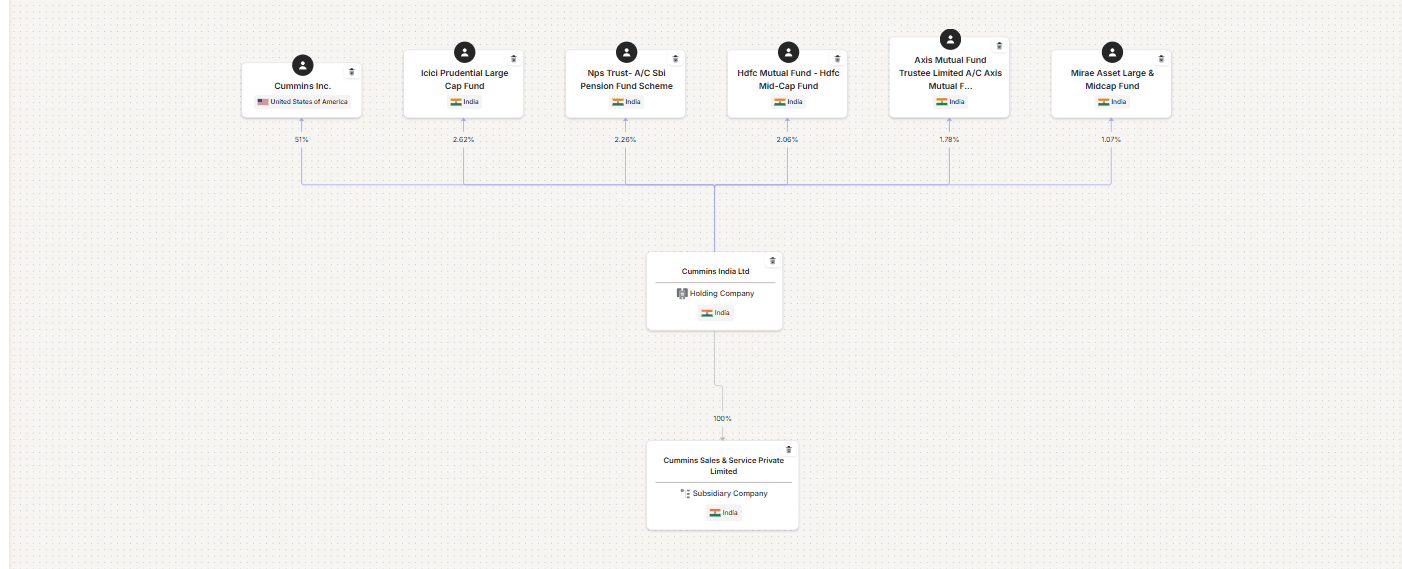1402x569 pixels.
Task: Select the Nps Trust- A/C Sbi Pension title
Action: pos(626,80)
